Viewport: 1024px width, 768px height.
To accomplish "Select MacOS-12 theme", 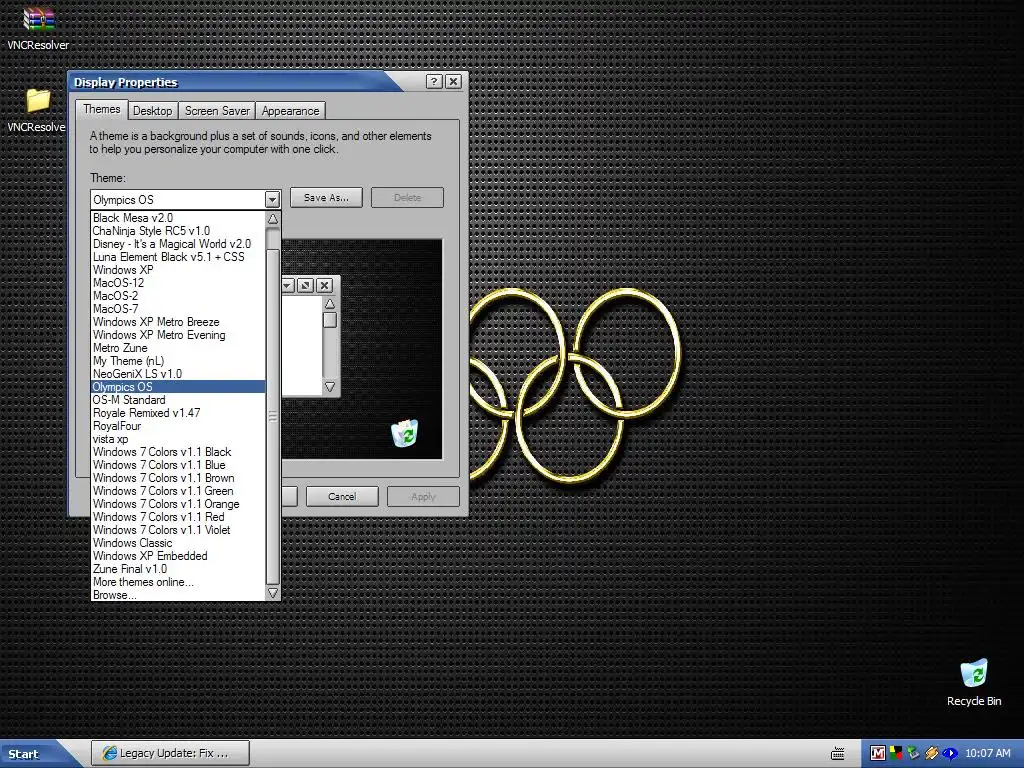I will 178,283.
